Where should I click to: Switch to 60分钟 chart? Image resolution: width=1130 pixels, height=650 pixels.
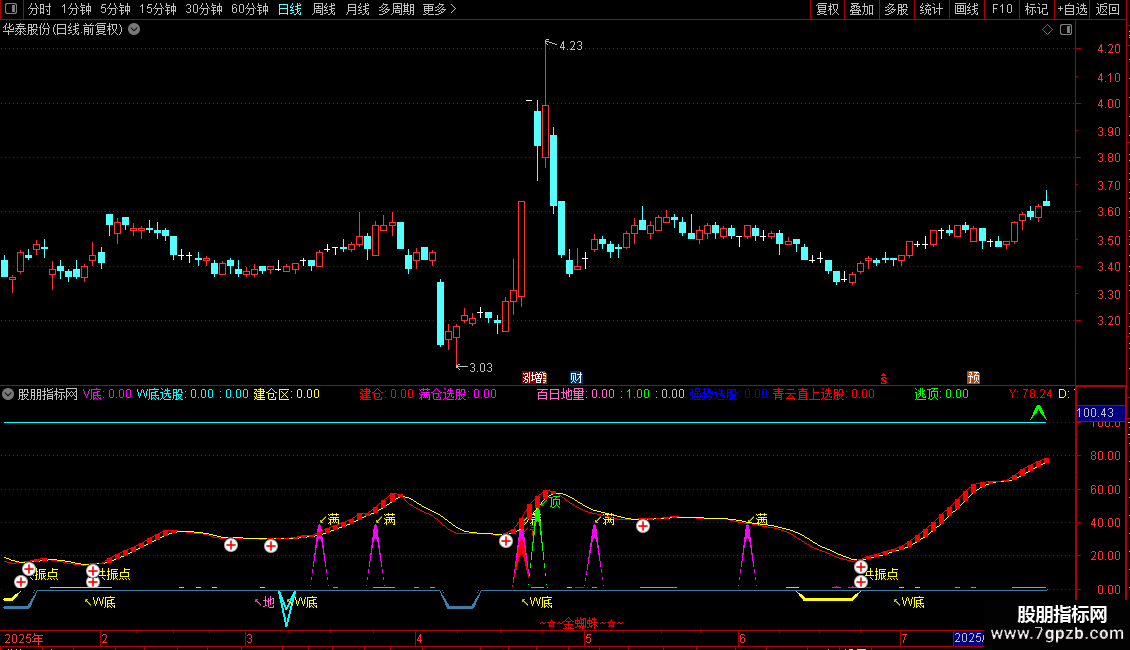(250, 9)
